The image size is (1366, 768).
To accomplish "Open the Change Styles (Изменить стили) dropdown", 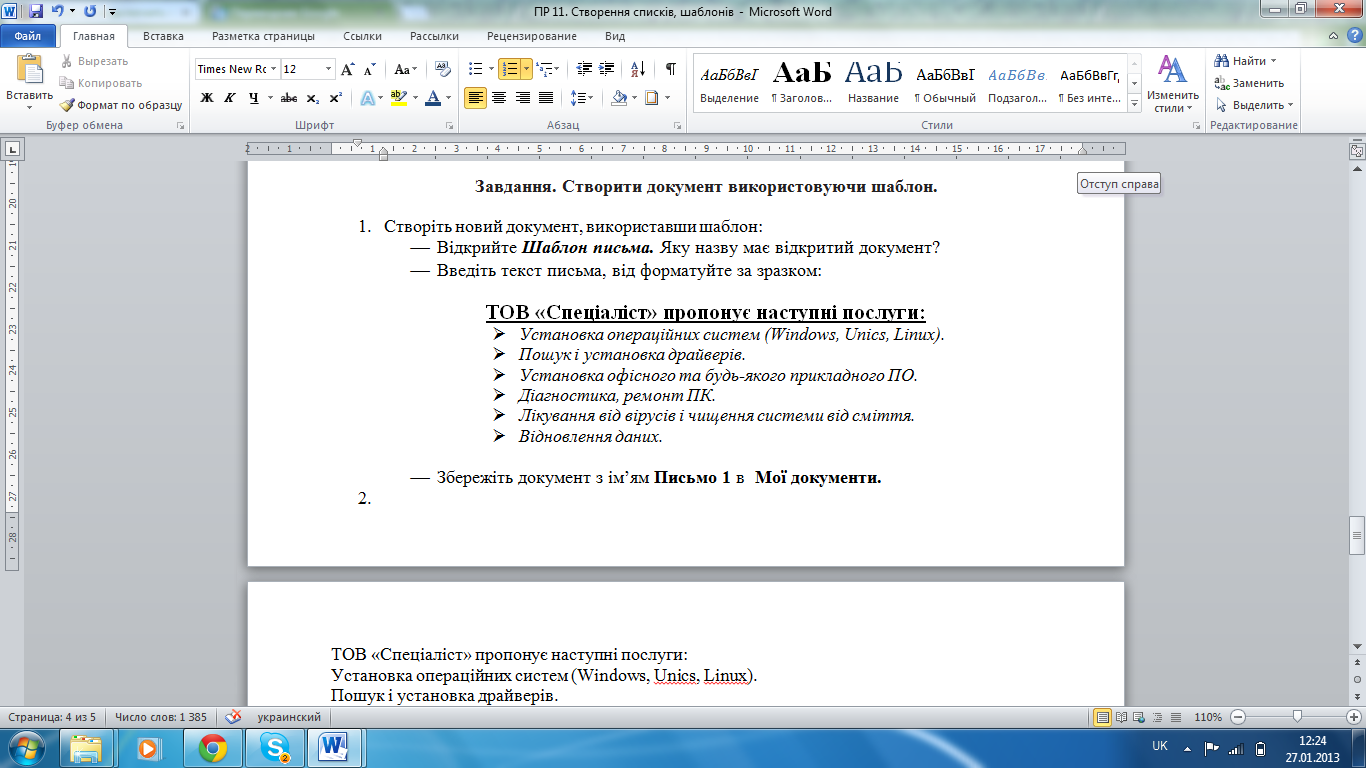I will coord(1172,84).
